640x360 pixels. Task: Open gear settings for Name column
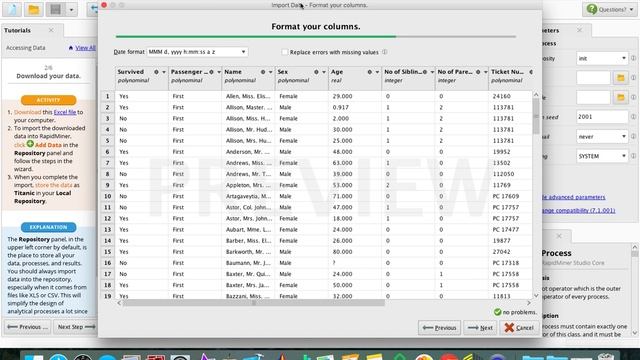[263, 72]
